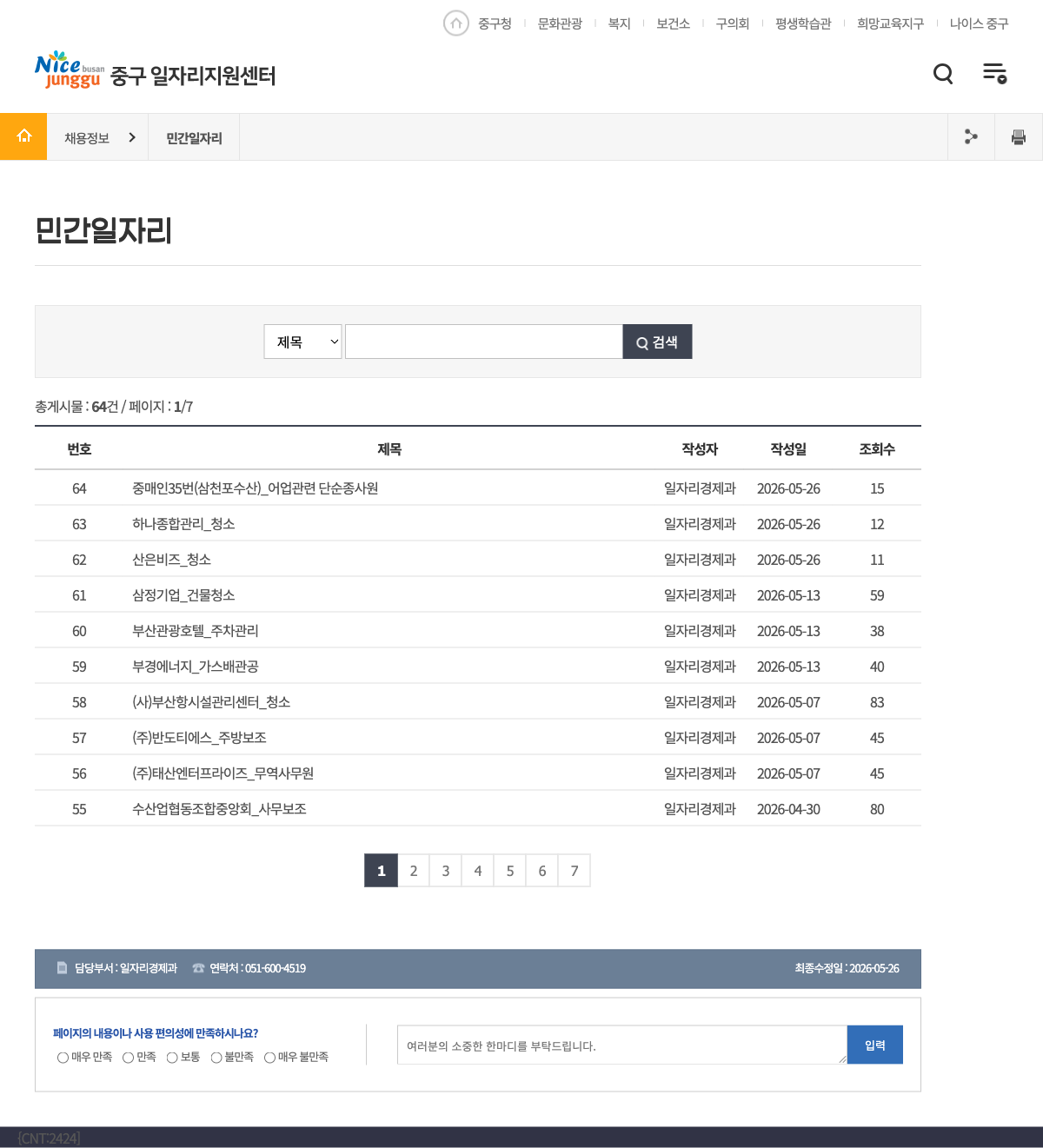The image size is (1043, 1148).
Task: Print the page using printer icon
Action: pos(1019,136)
